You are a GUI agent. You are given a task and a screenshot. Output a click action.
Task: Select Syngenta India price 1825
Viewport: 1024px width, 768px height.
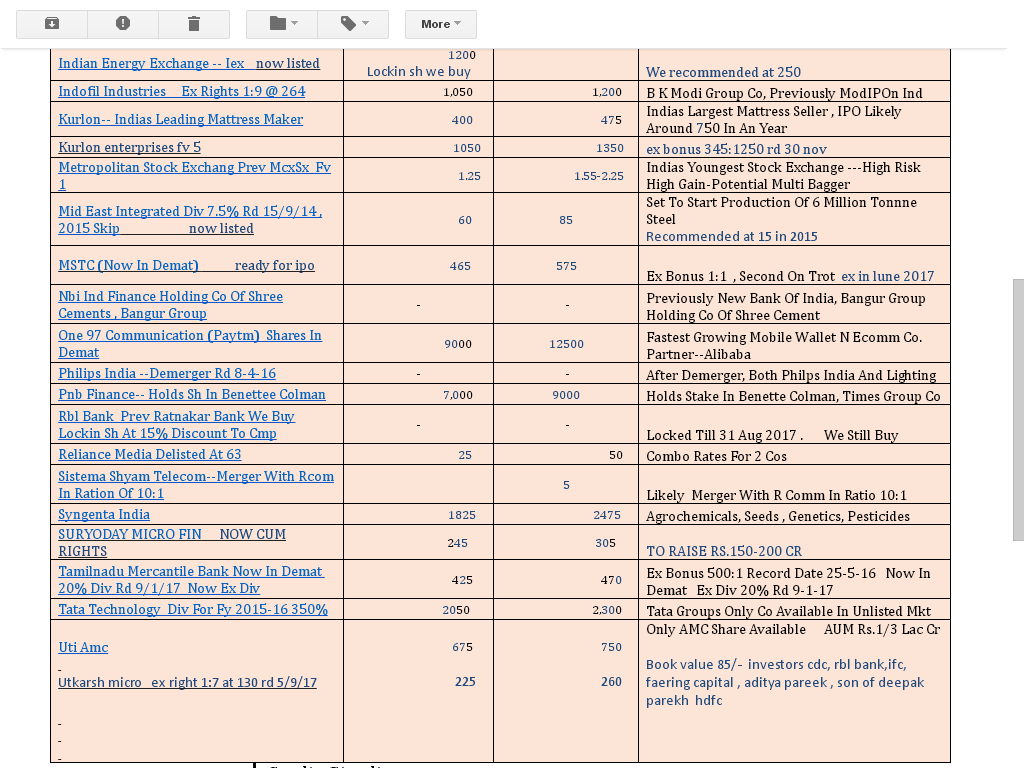462,515
